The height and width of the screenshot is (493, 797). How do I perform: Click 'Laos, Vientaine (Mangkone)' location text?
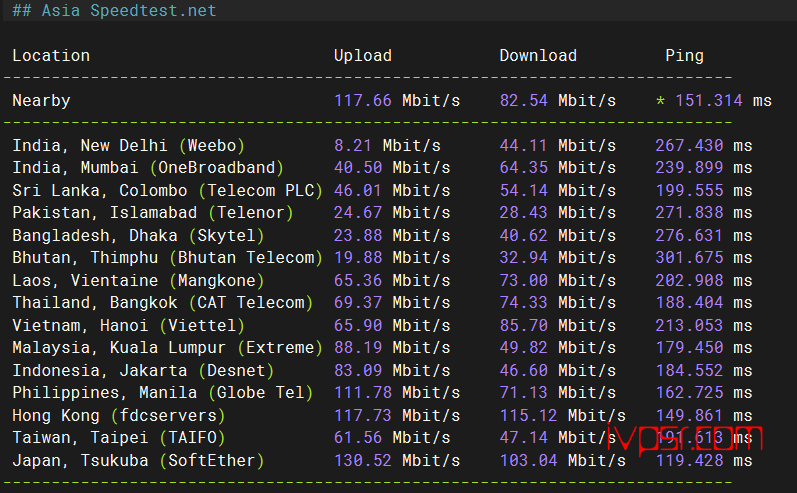tap(138, 281)
